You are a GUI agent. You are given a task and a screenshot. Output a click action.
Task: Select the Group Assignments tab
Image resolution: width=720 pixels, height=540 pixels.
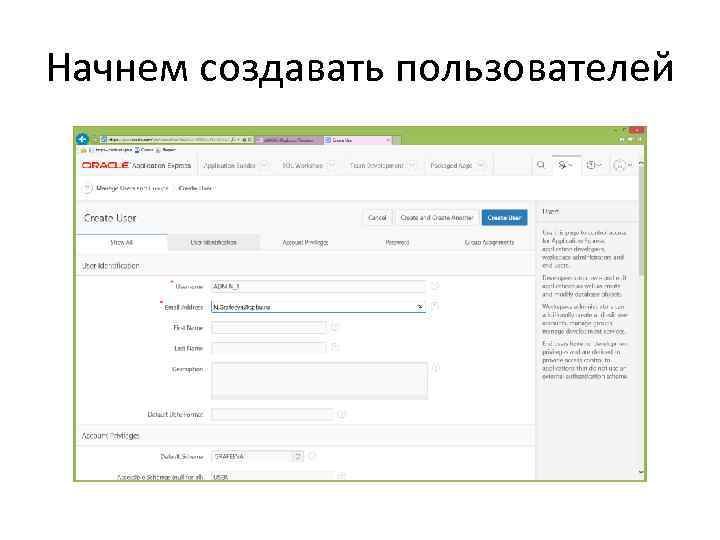point(489,242)
